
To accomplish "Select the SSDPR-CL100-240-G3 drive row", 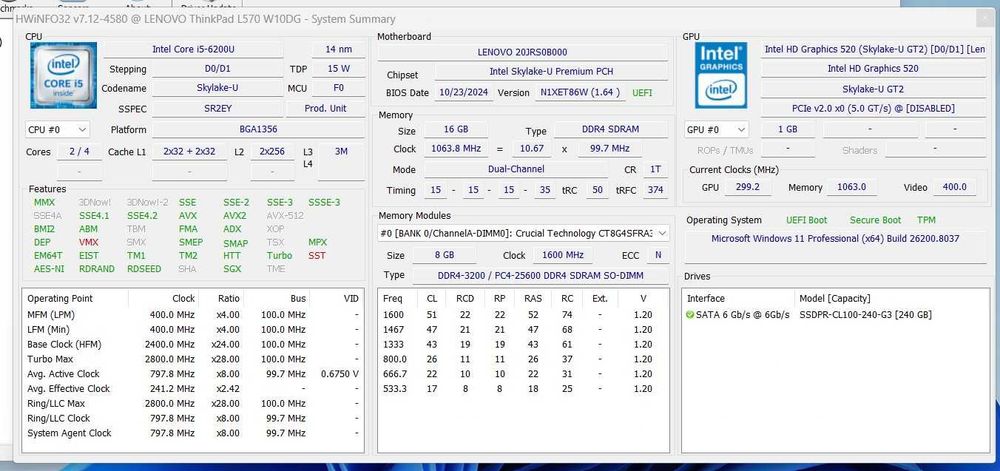I will [x=835, y=315].
